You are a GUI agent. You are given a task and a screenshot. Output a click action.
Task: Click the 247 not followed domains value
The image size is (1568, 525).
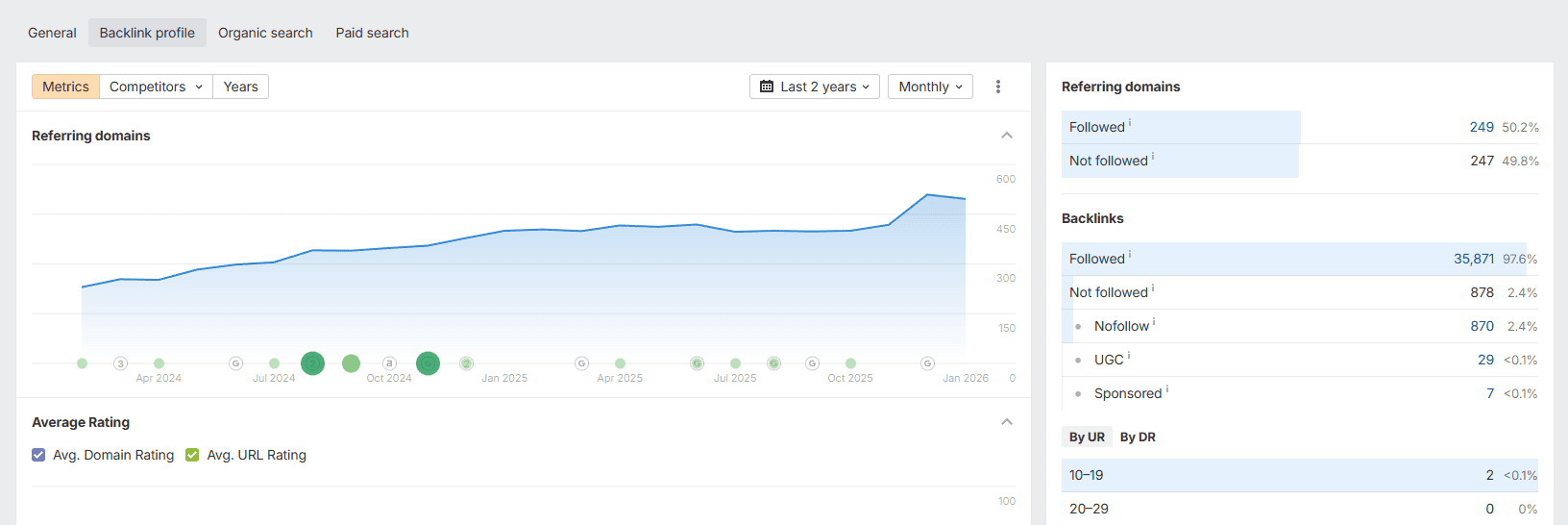coord(1482,161)
